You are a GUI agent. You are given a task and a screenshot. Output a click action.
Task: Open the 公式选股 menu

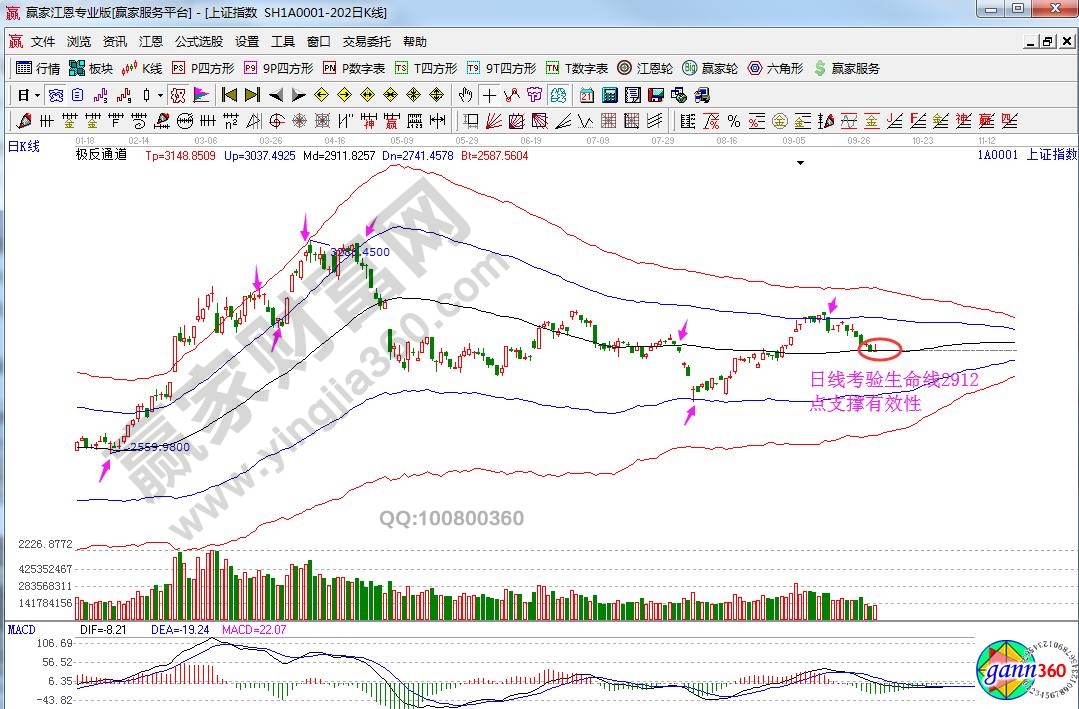[x=199, y=42]
